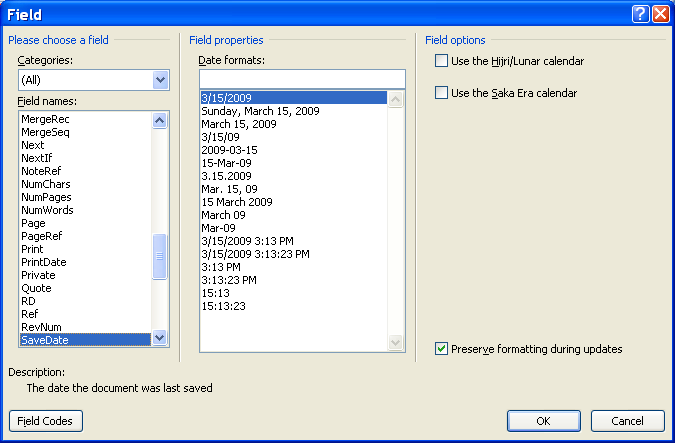Cancel the Field dialog
This screenshot has height=443, width=675.
627,421
